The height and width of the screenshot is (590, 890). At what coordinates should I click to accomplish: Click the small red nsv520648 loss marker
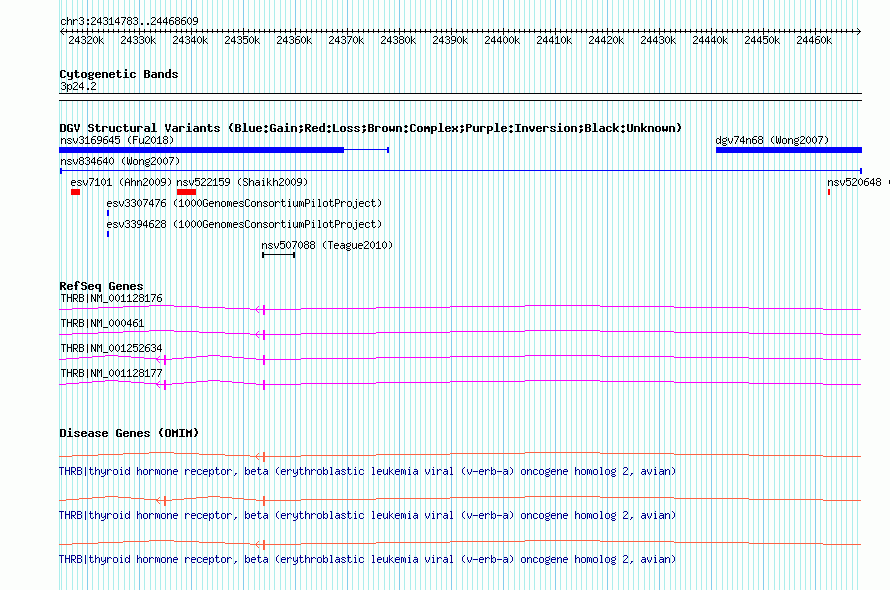[x=829, y=192]
